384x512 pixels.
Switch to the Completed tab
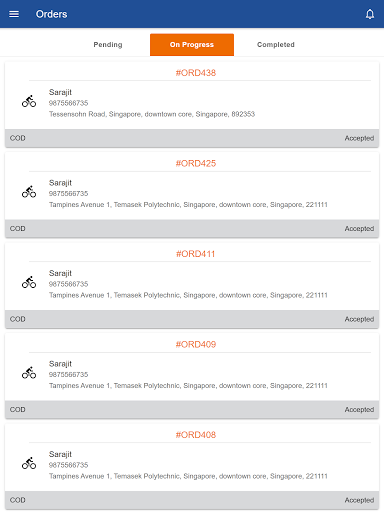coord(276,45)
